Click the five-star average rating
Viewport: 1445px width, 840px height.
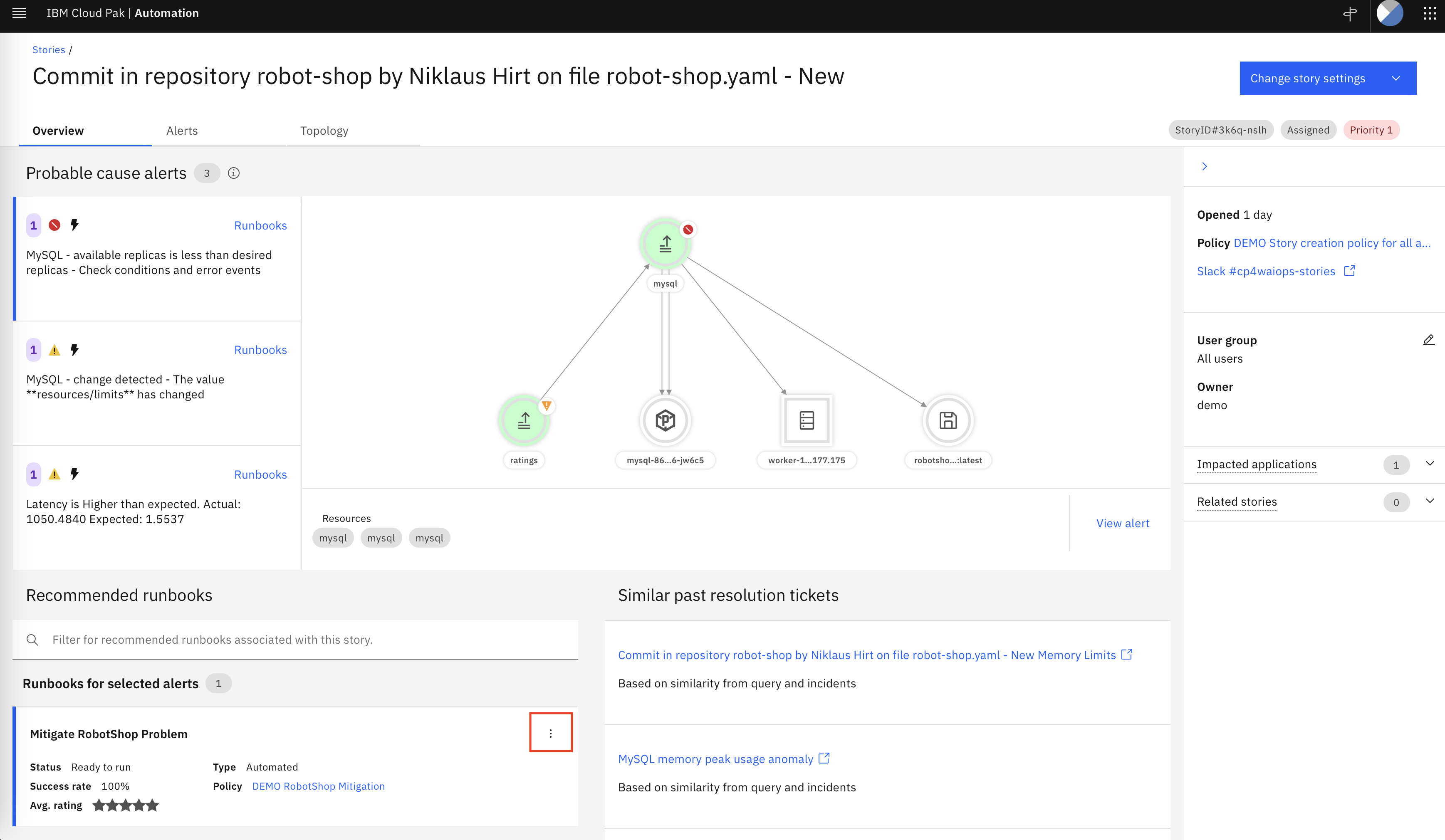tap(126, 805)
